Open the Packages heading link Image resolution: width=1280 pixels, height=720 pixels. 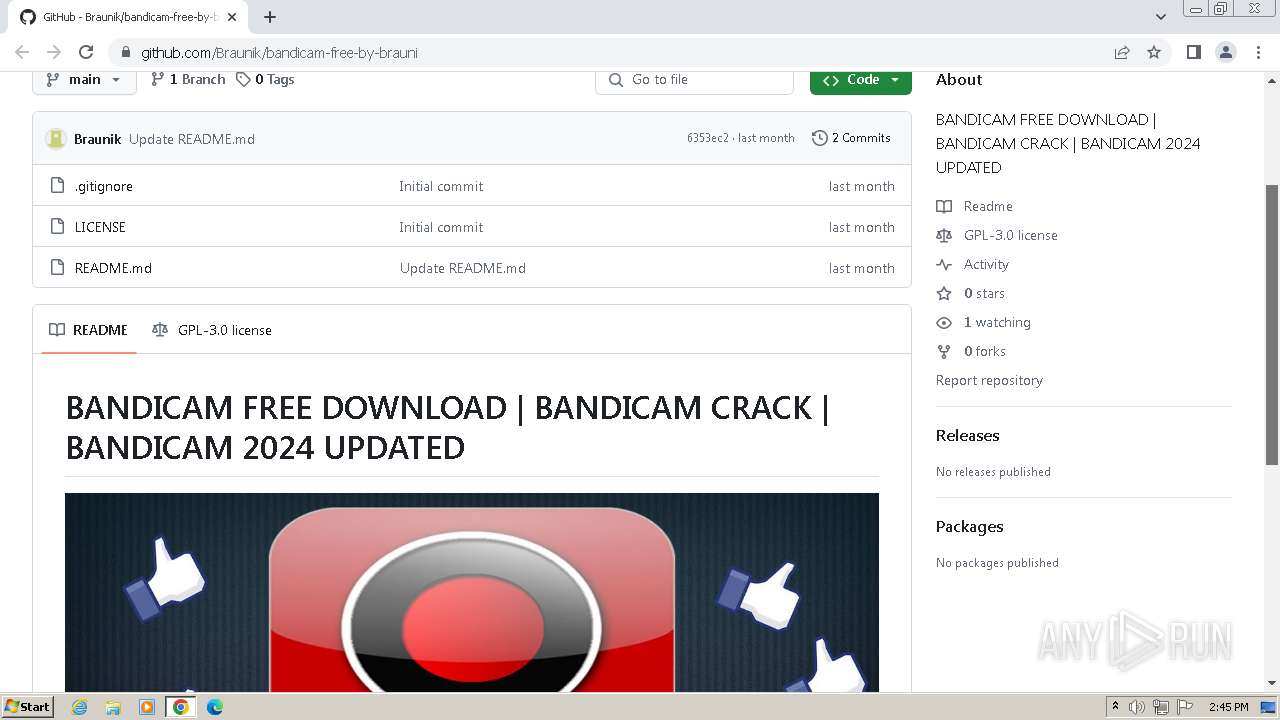pyautogui.click(x=969, y=526)
